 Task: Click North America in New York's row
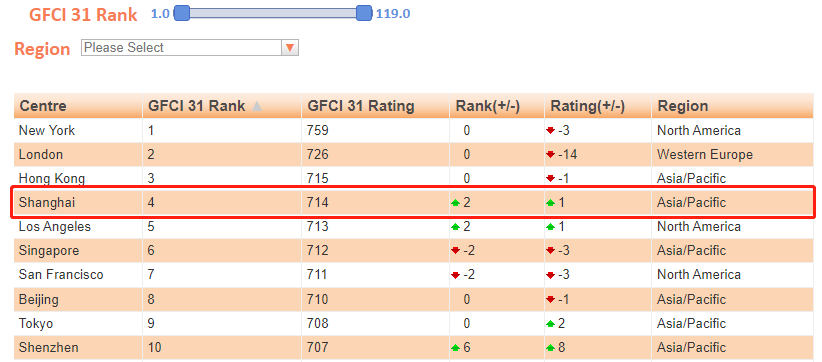(x=699, y=130)
